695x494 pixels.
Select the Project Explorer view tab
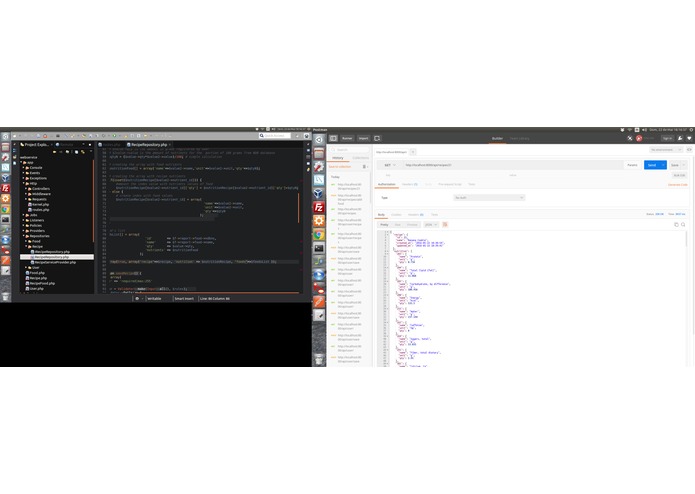pos(36,144)
